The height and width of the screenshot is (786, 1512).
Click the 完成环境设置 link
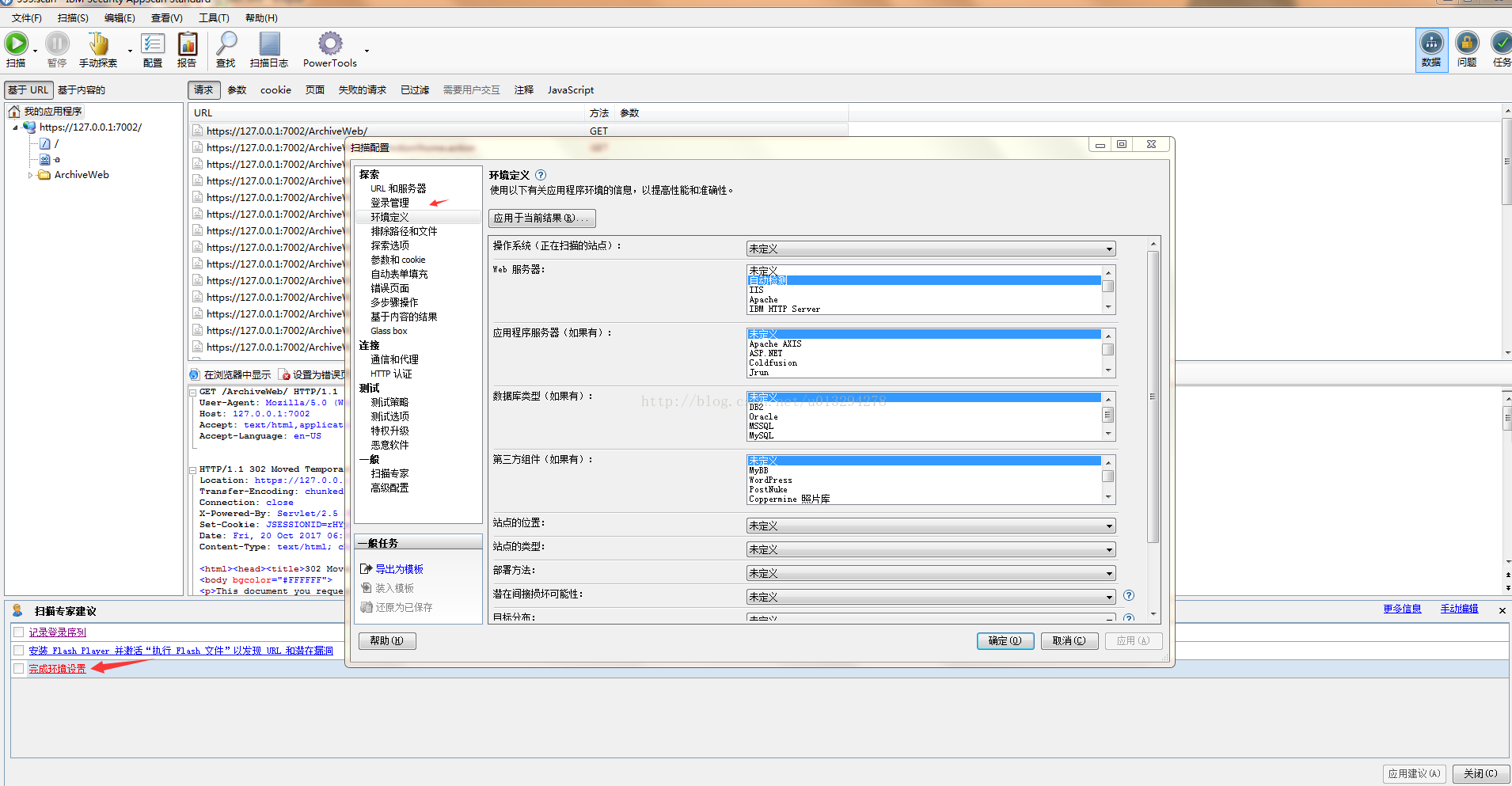pos(58,669)
